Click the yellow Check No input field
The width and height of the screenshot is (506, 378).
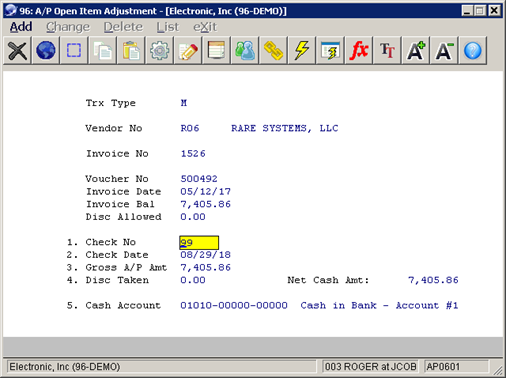click(199, 242)
